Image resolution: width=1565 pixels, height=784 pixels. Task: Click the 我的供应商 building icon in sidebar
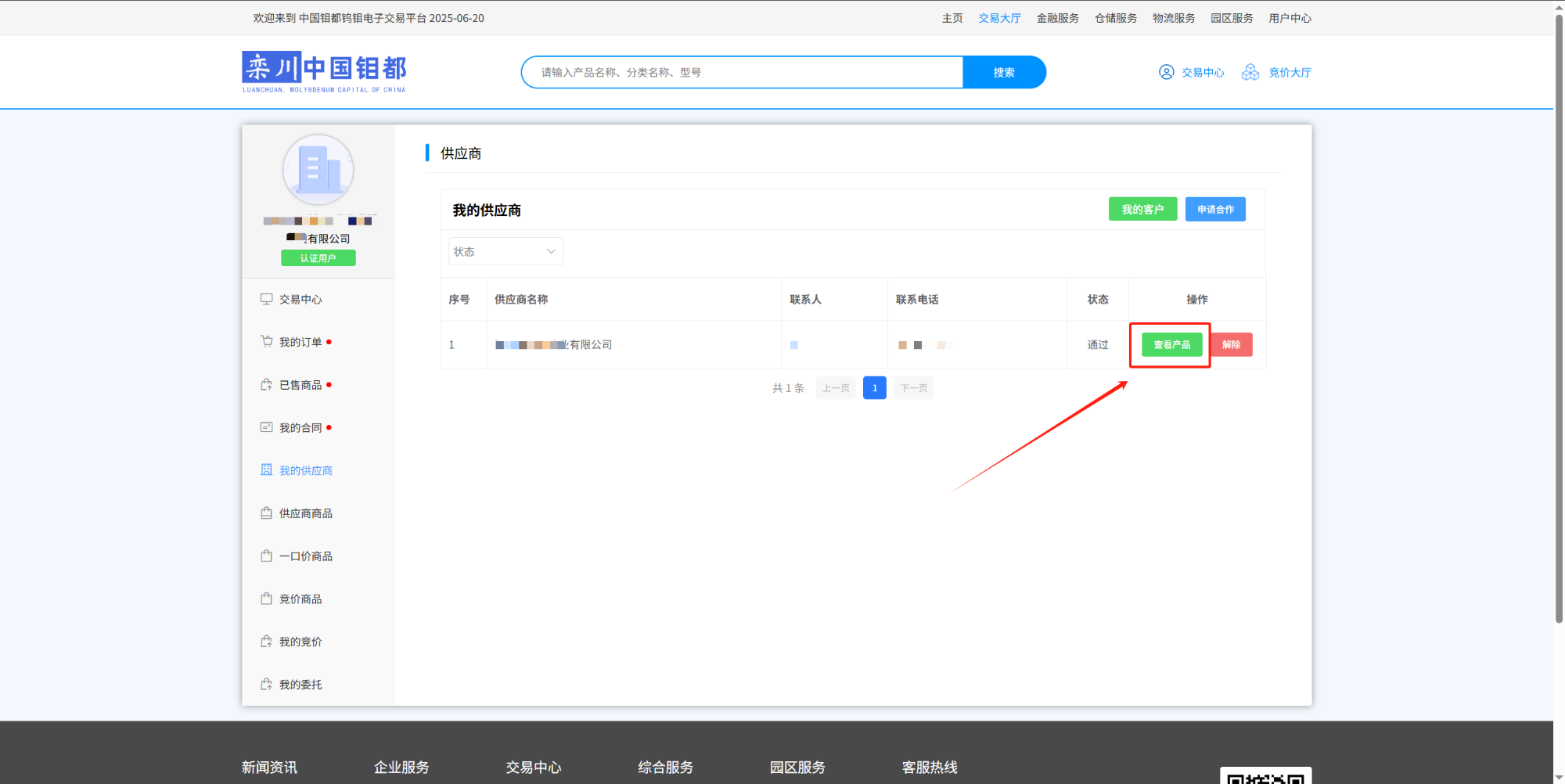point(266,470)
